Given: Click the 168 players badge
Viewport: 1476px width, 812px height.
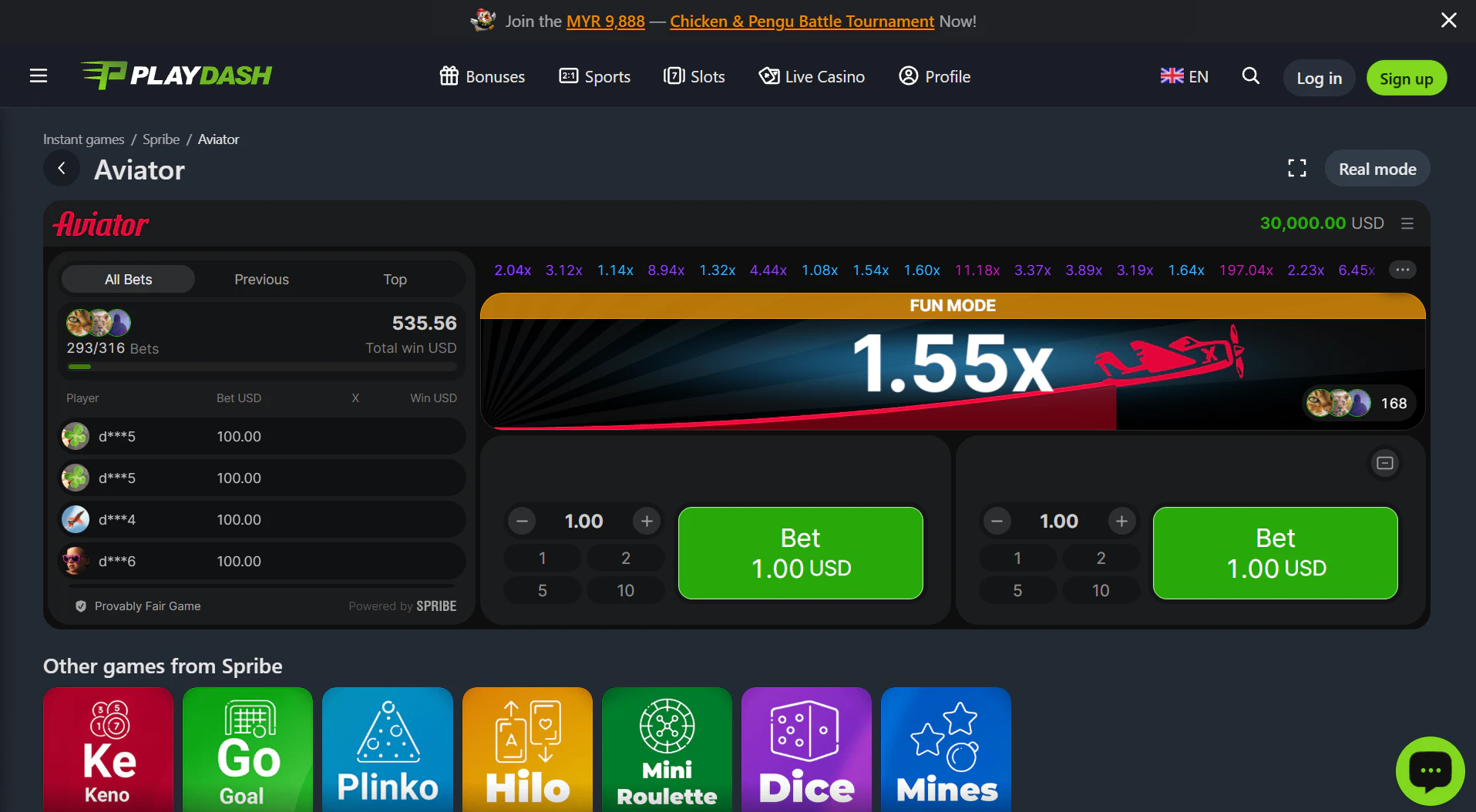Looking at the screenshot, I should 1360,403.
